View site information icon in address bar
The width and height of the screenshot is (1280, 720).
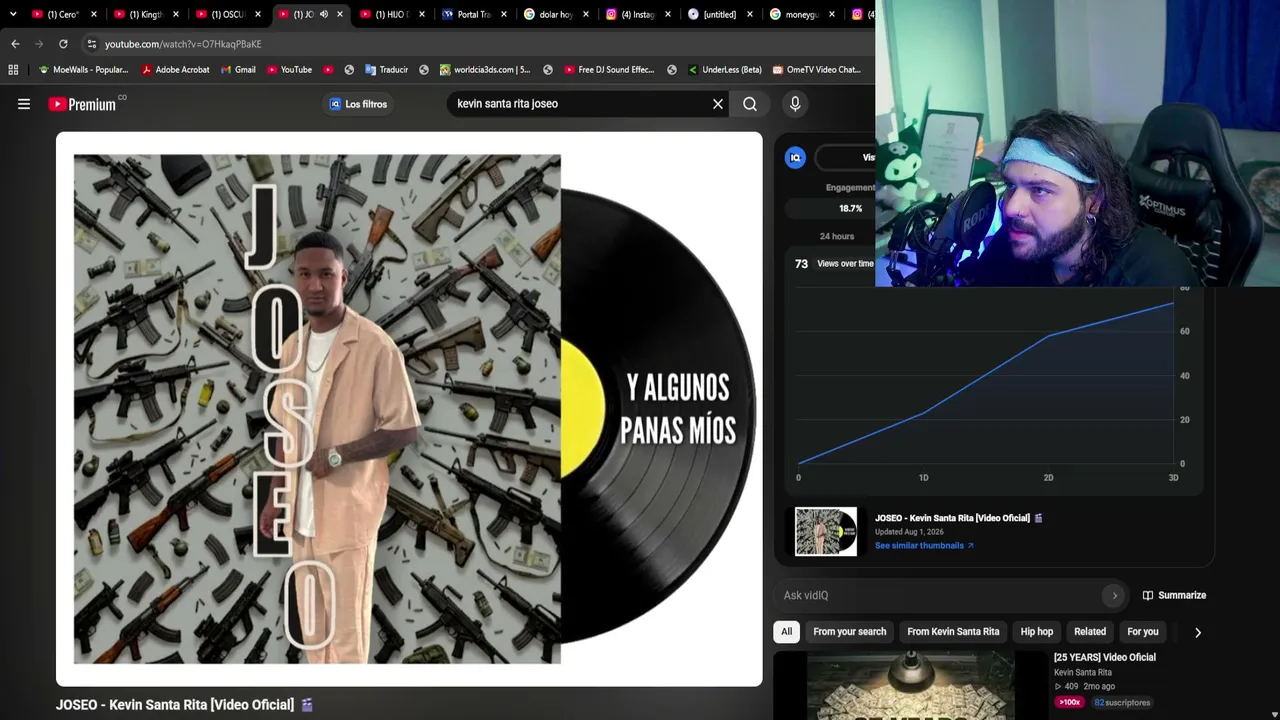point(92,44)
